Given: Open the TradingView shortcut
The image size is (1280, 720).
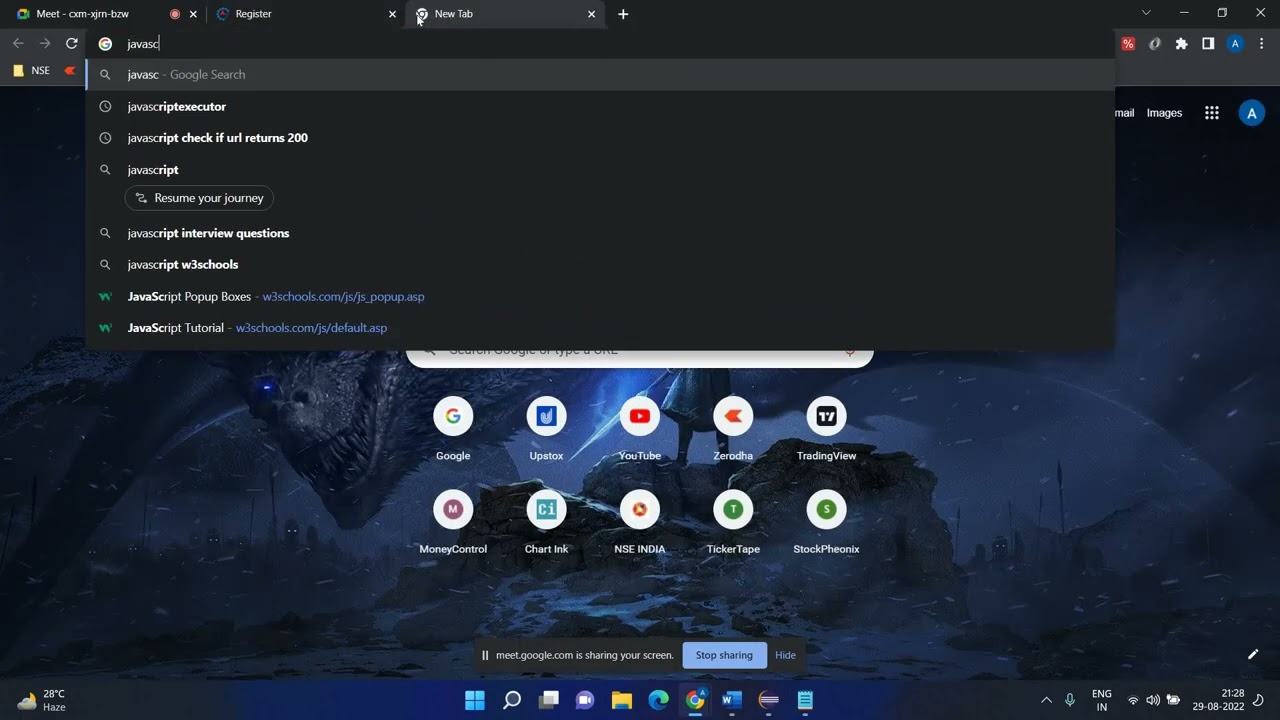Looking at the screenshot, I should point(826,428).
